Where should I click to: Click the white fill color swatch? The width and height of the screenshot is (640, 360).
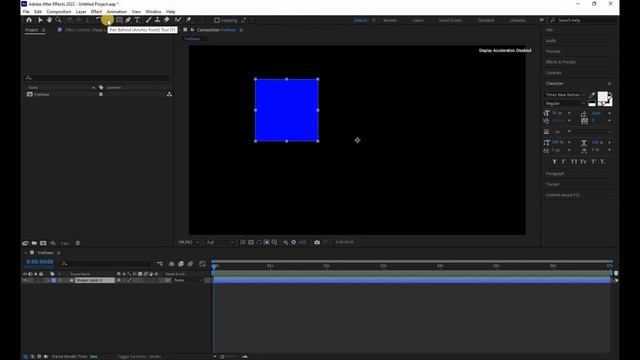[x=602, y=96]
